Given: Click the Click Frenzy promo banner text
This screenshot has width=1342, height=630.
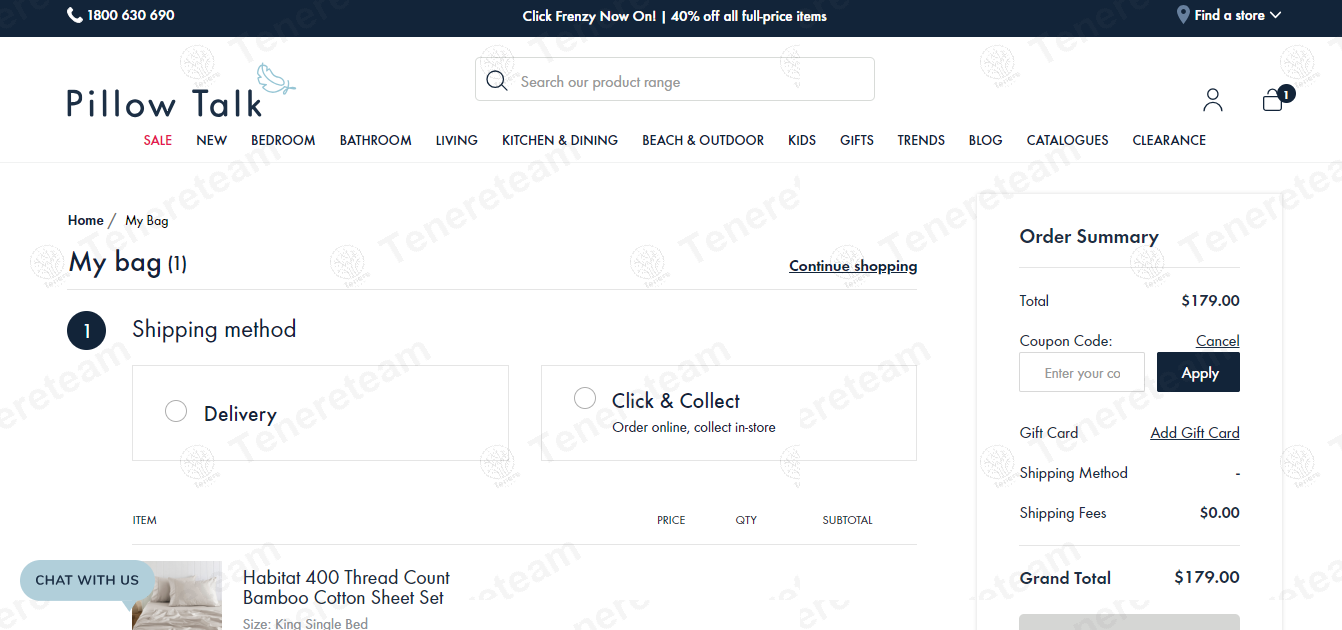Looking at the screenshot, I should [675, 16].
